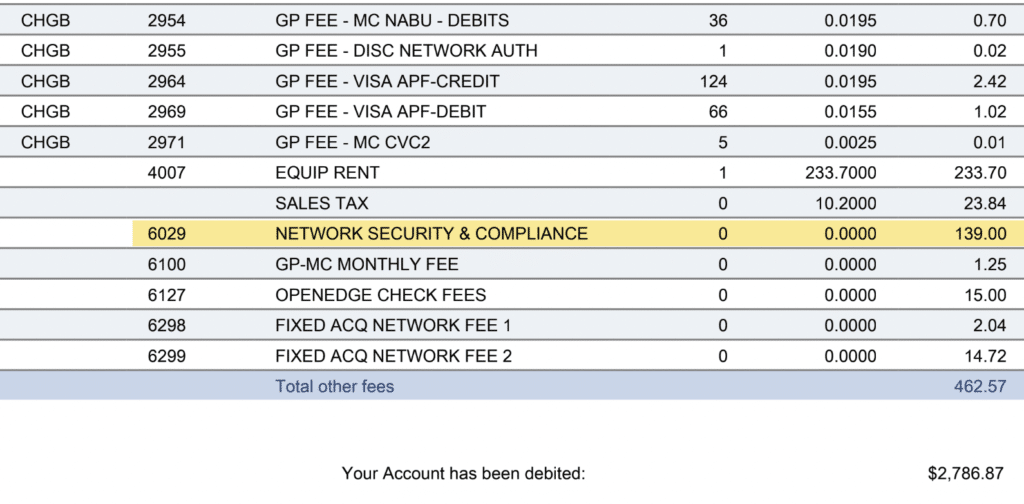
Task: Select the 139.00 compliance fee amount
Action: (x=980, y=234)
